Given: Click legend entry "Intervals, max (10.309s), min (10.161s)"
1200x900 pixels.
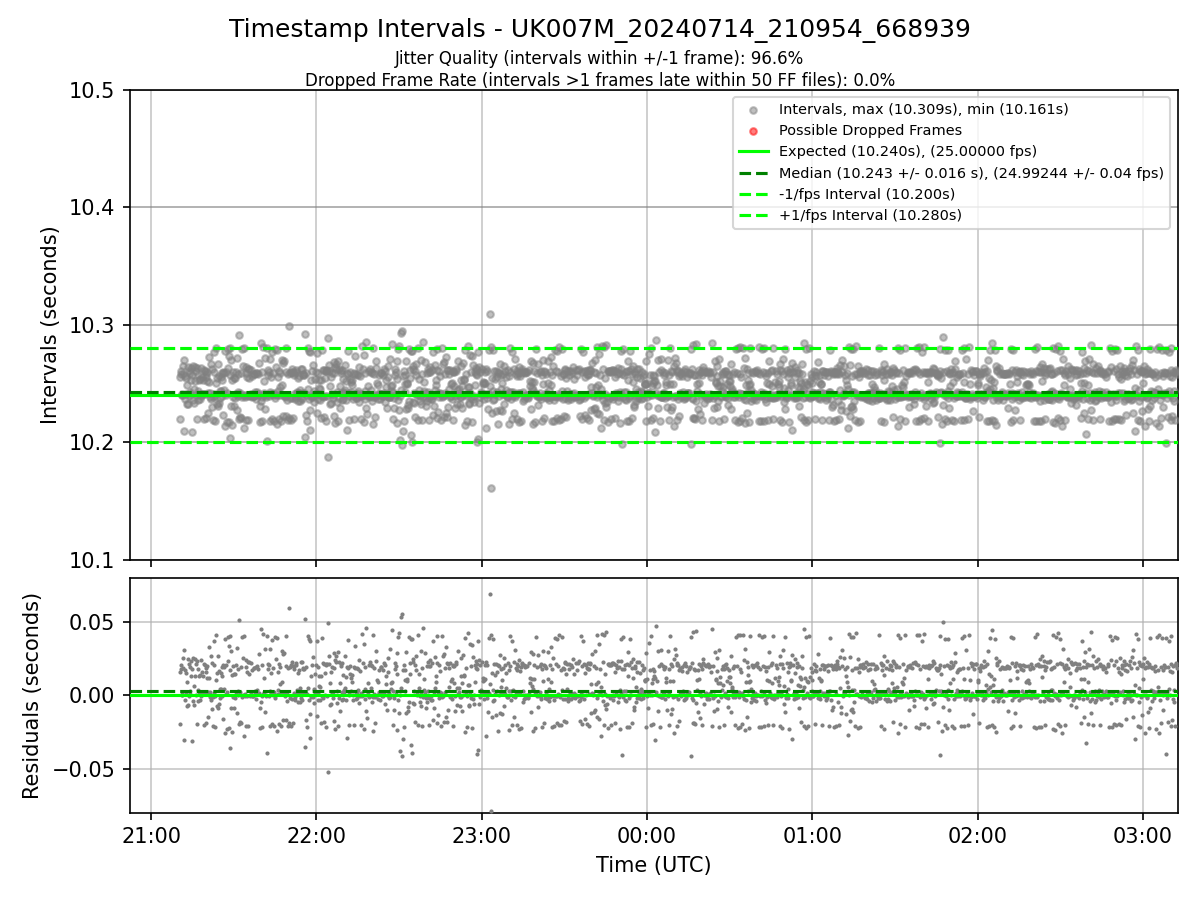Looking at the screenshot, I should pos(924,109).
